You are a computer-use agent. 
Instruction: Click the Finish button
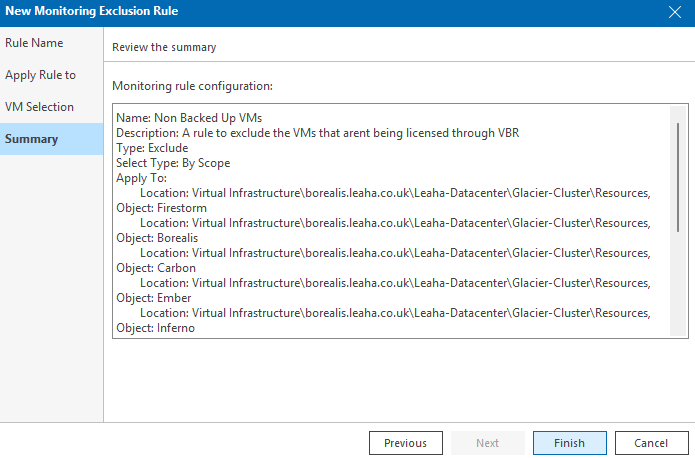[x=570, y=443]
